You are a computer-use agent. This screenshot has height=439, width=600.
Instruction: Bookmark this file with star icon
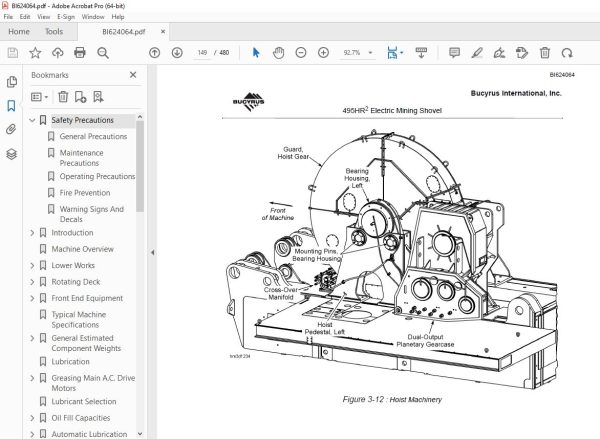35,52
